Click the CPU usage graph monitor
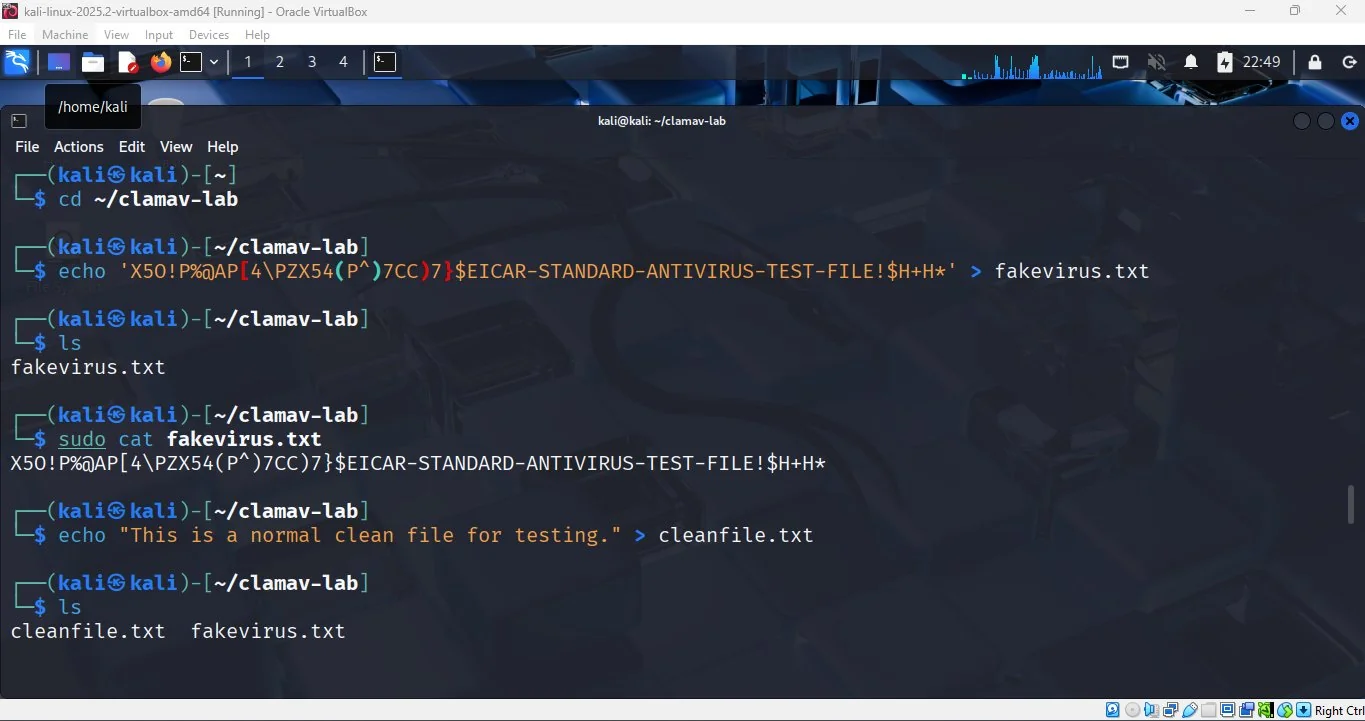The height and width of the screenshot is (721, 1365). tap(1032, 65)
